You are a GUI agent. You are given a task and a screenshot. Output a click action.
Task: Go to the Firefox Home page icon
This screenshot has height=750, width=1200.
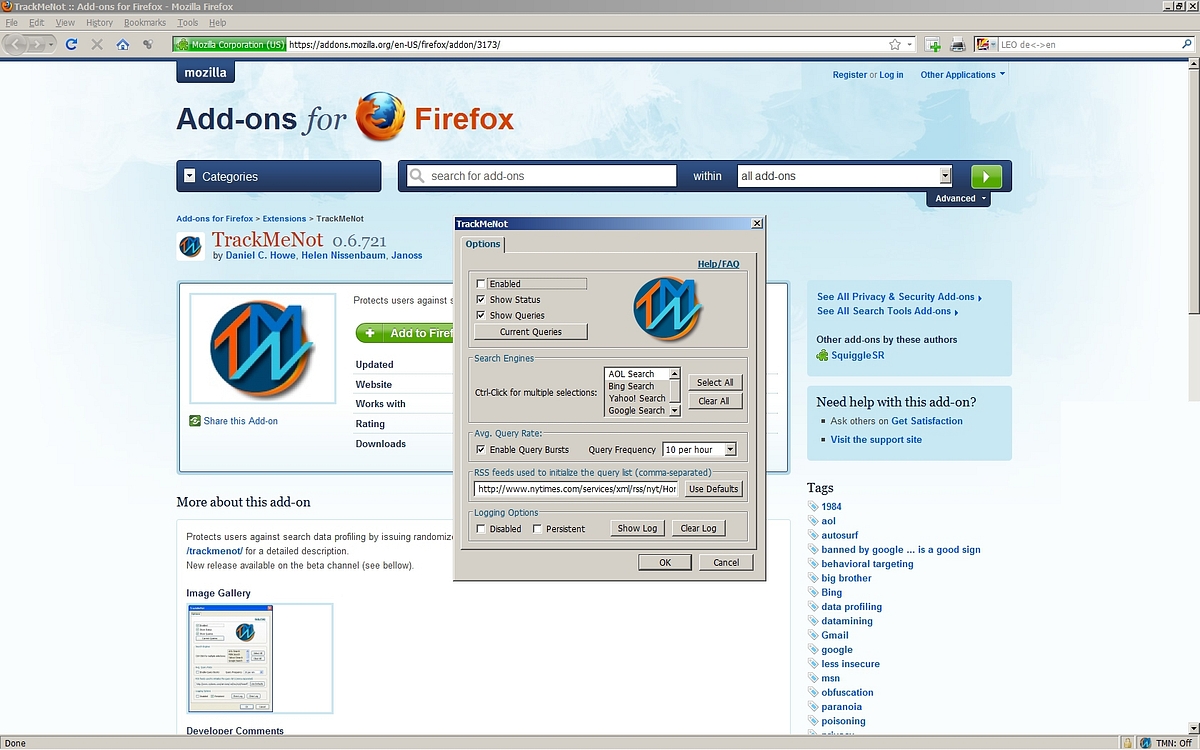(123, 44)
